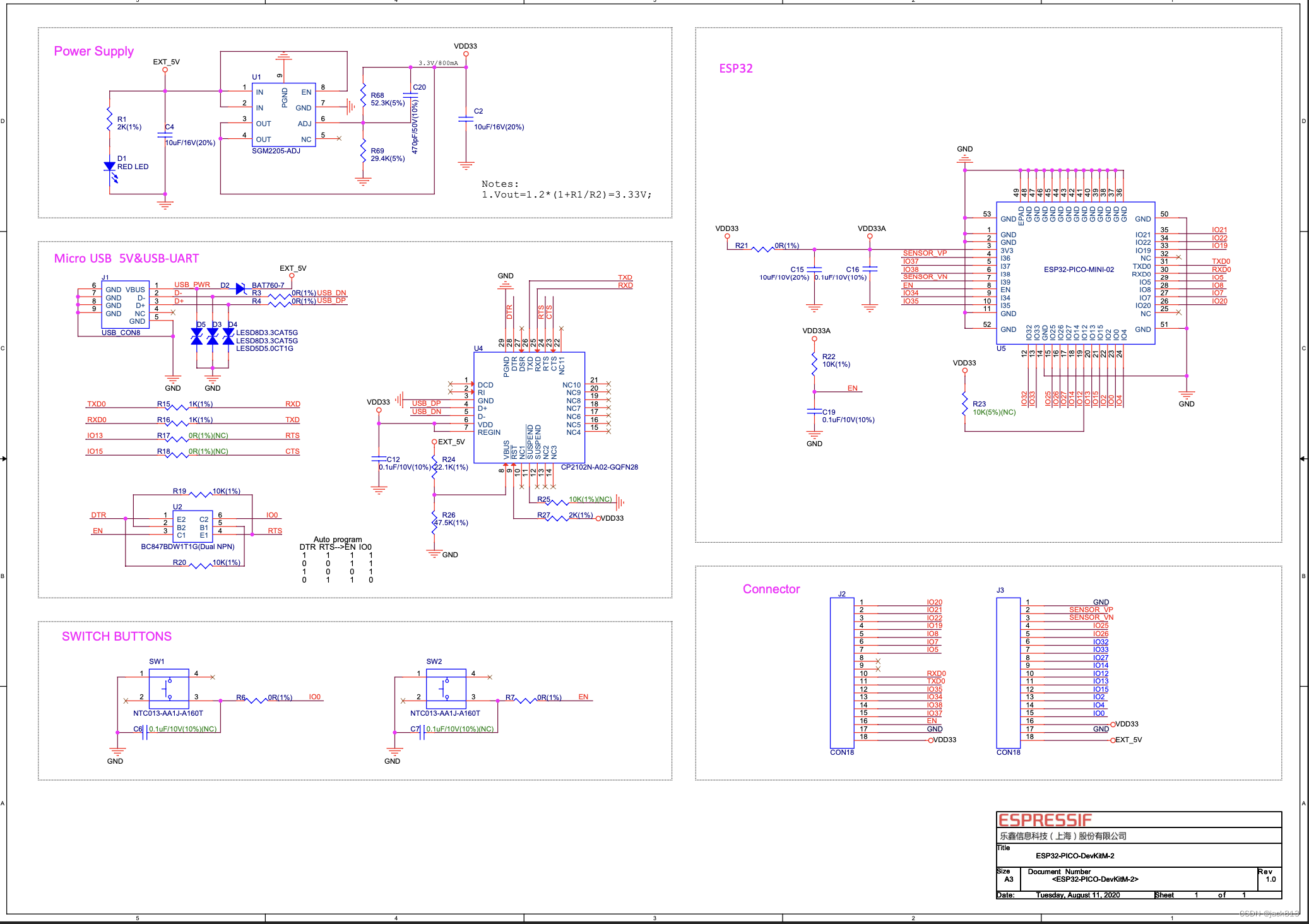Click the Vout formula note text
The width and height of the screenshot is (1309, 924).
(566, 194)
